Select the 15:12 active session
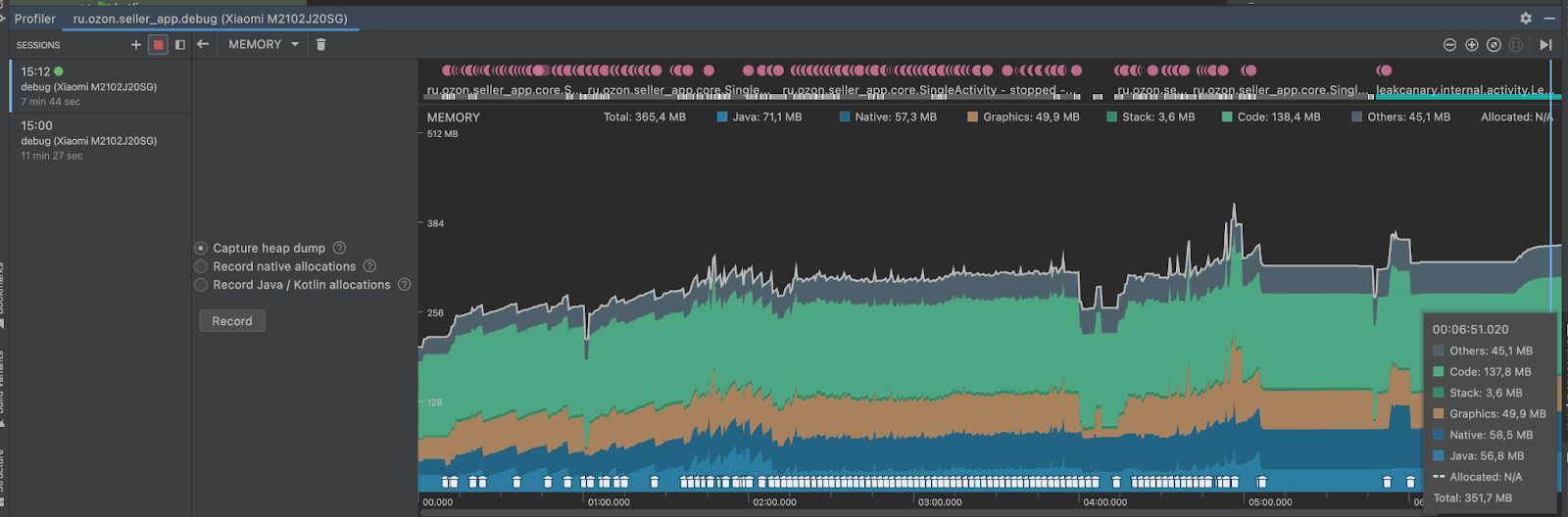 [100, 86]
